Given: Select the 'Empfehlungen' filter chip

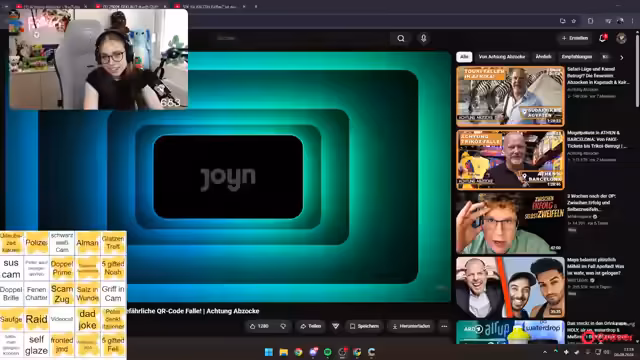Looking at the screenshot, I should coord(577,57).
